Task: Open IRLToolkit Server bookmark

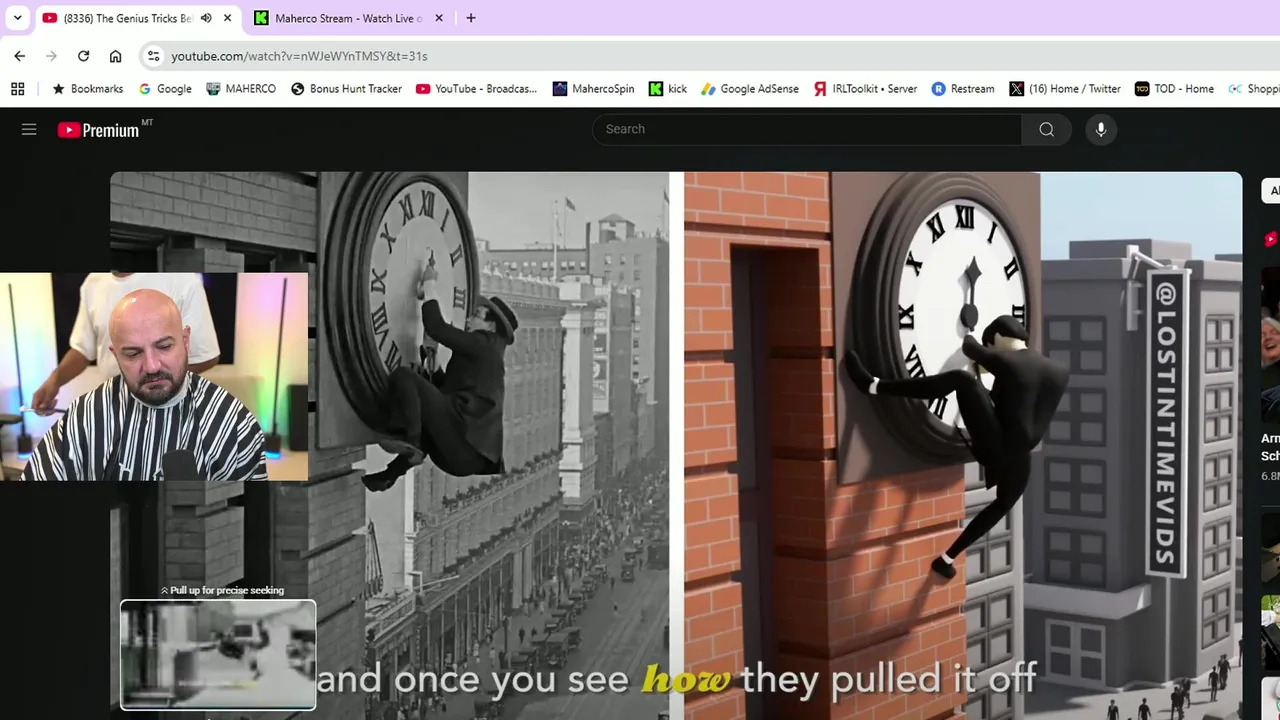Action: [865, 89]
